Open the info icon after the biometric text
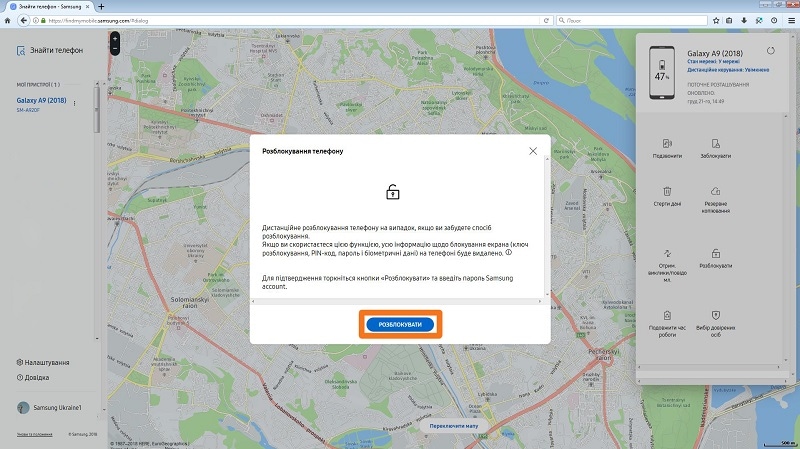This screenshot has height=449, width=800. click(509, 252)
